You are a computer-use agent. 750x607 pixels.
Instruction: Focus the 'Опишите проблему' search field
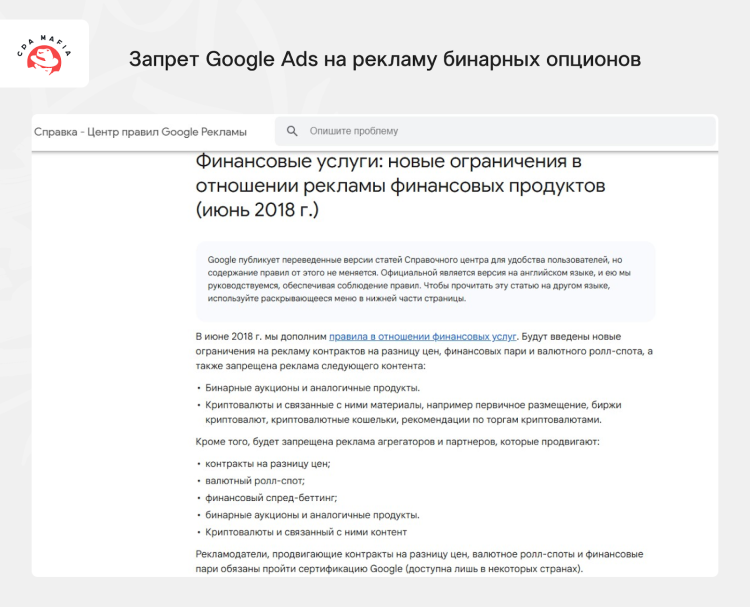[x=495, y=131]
